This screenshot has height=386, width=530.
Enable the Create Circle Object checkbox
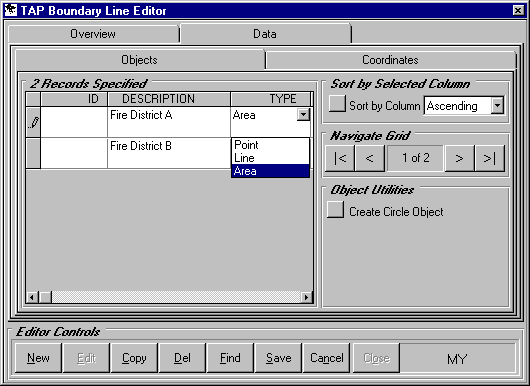335,210
